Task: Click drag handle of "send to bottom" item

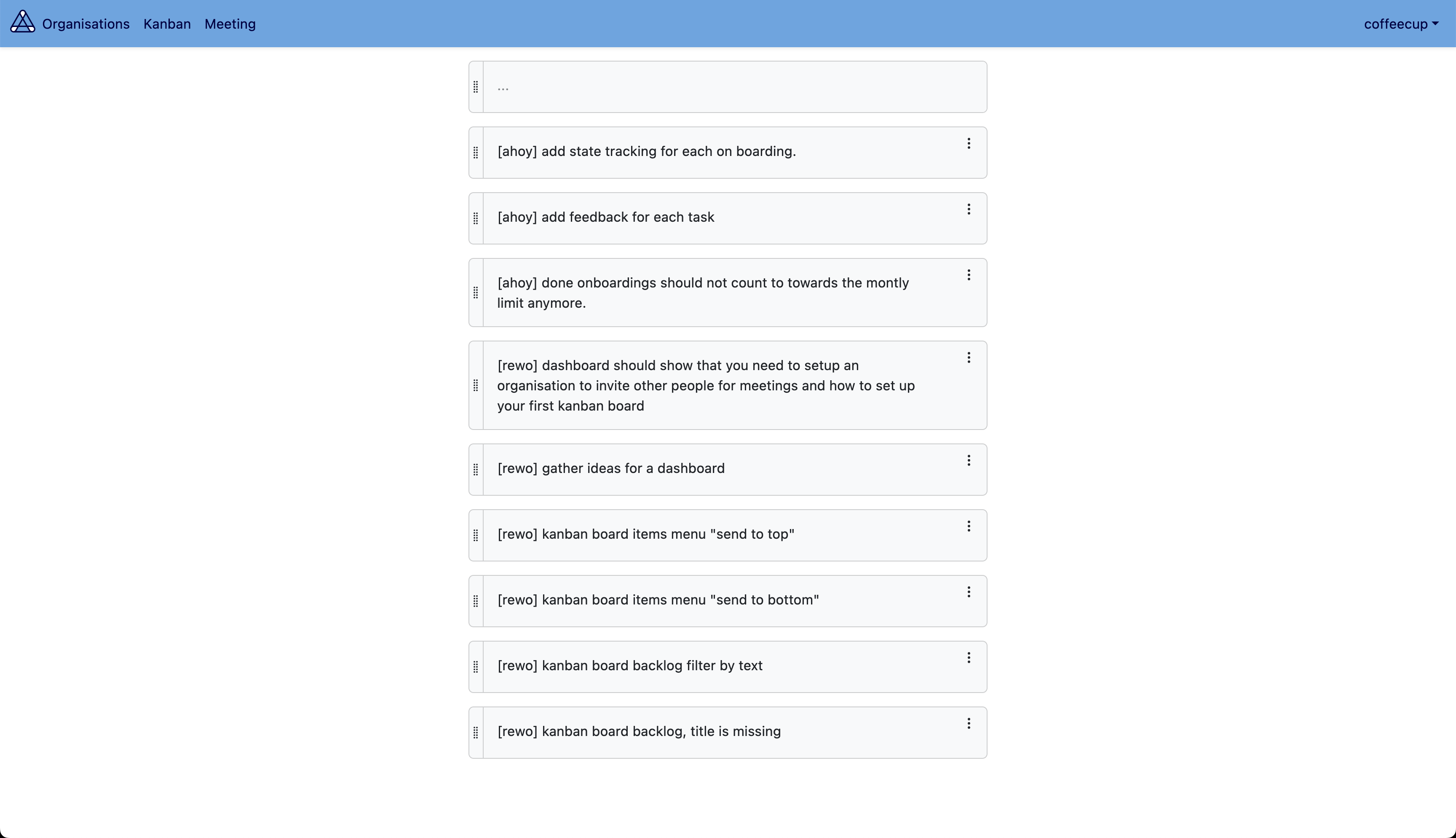Action: [x=476, y=601]
